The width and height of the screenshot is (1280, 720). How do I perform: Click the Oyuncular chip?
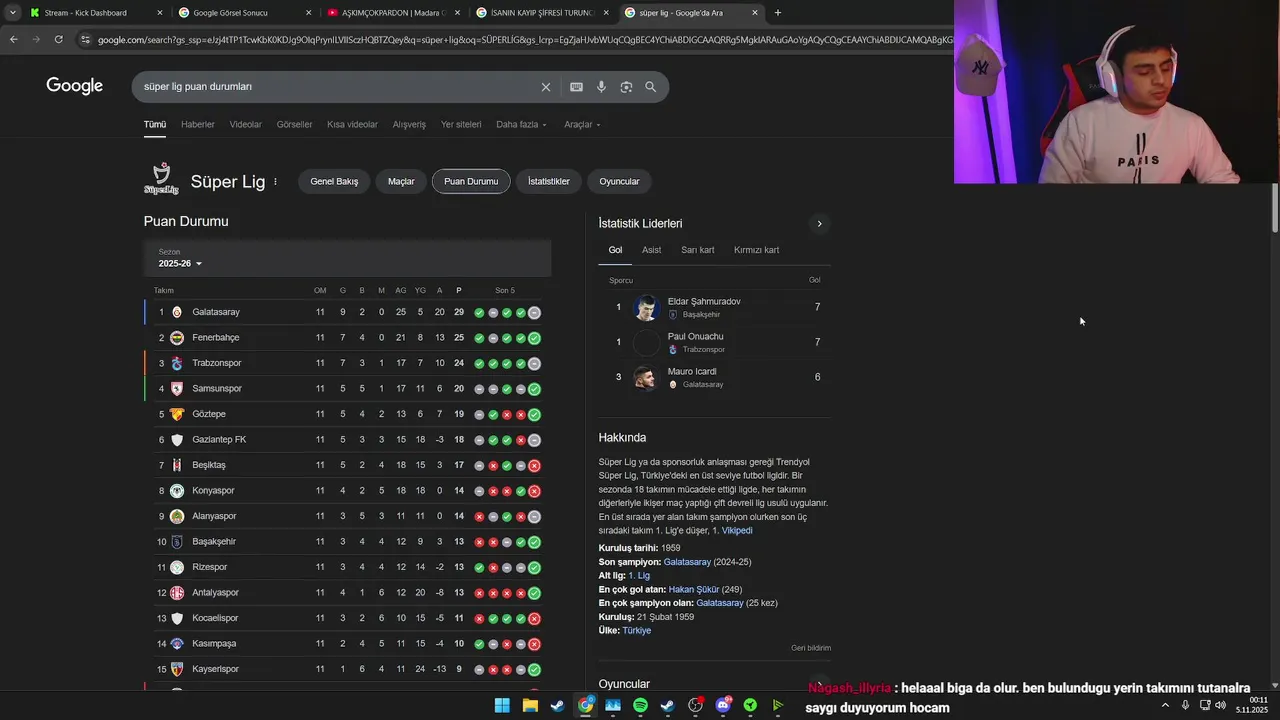(619, 182)
